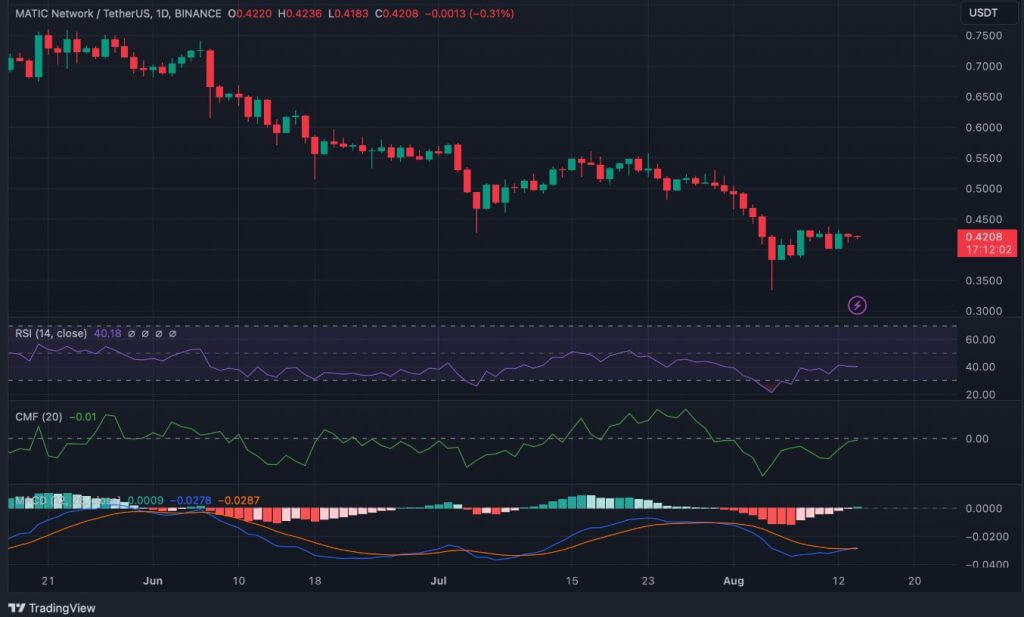Click the 60.00 RSI axis label
The height and width of the screenshot is (617, 1024).
click(x=980, y=340)
